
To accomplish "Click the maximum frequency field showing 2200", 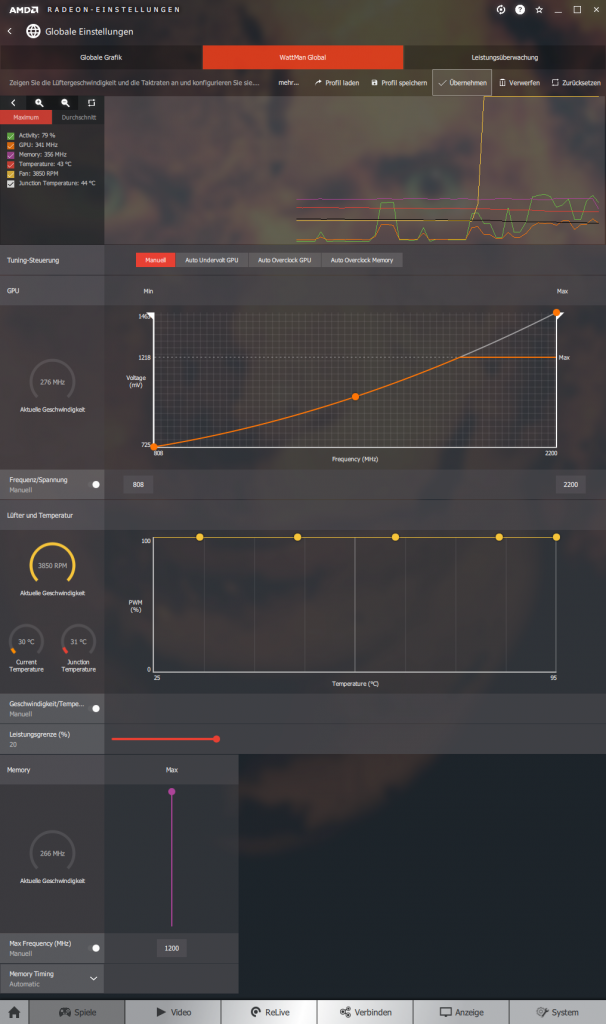I will coord(571,485).
